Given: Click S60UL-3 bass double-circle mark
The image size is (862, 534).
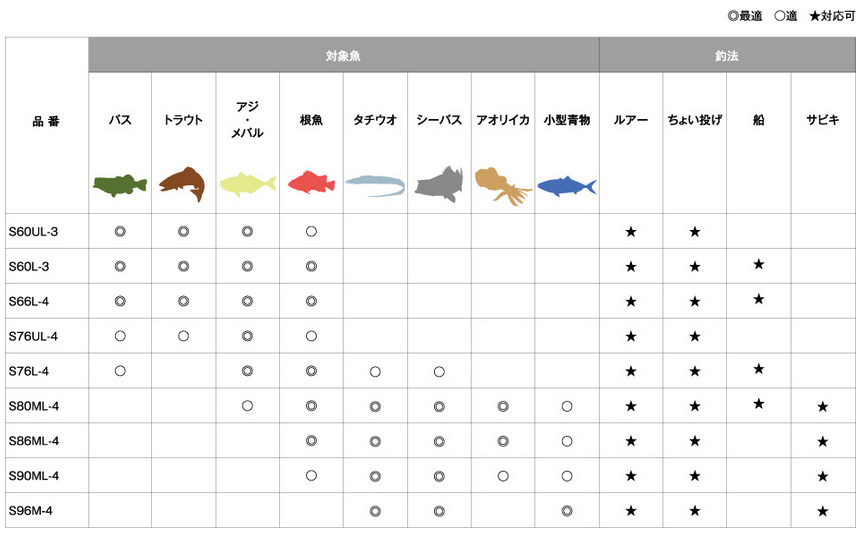Looking at the screenshot, I should [120, 232].
